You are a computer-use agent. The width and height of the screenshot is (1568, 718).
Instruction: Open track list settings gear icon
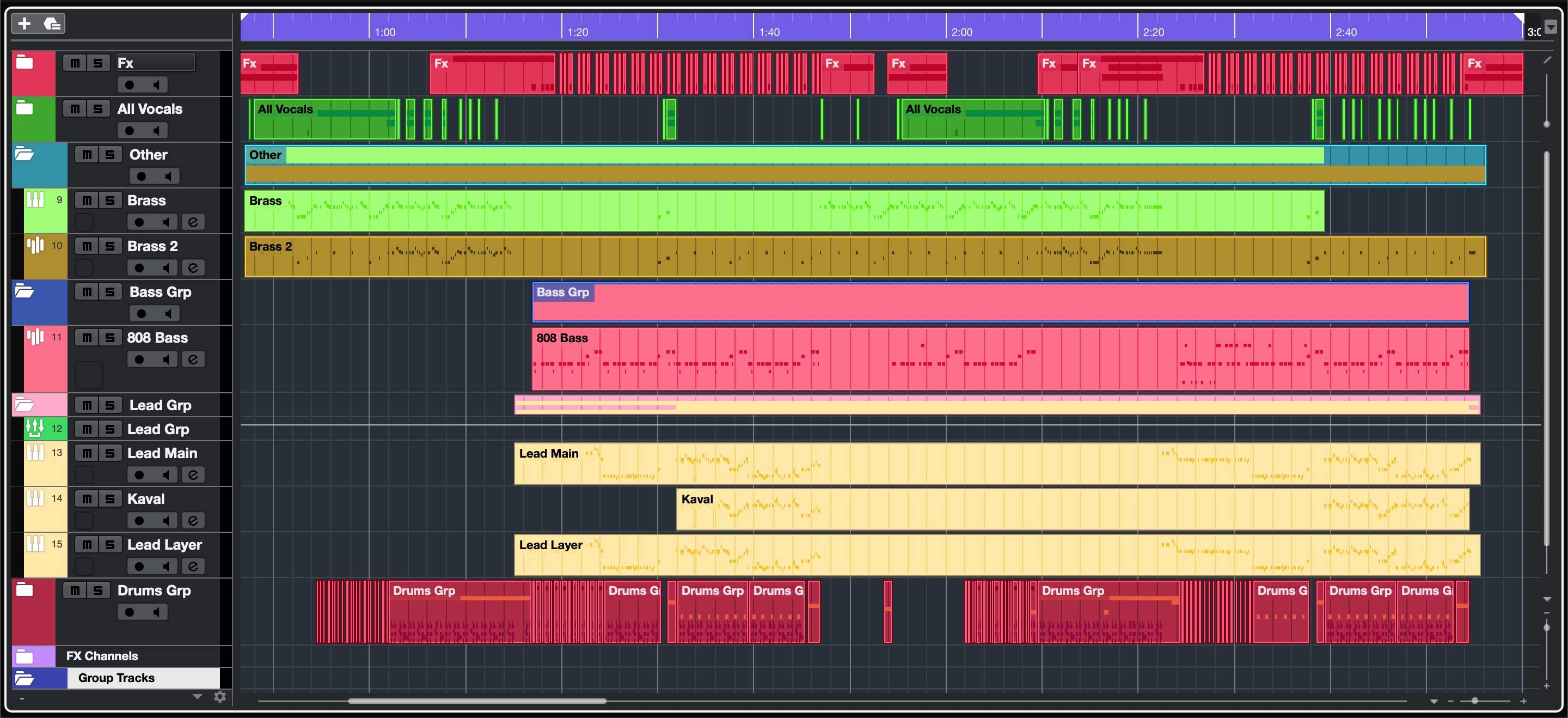(220, 697)
